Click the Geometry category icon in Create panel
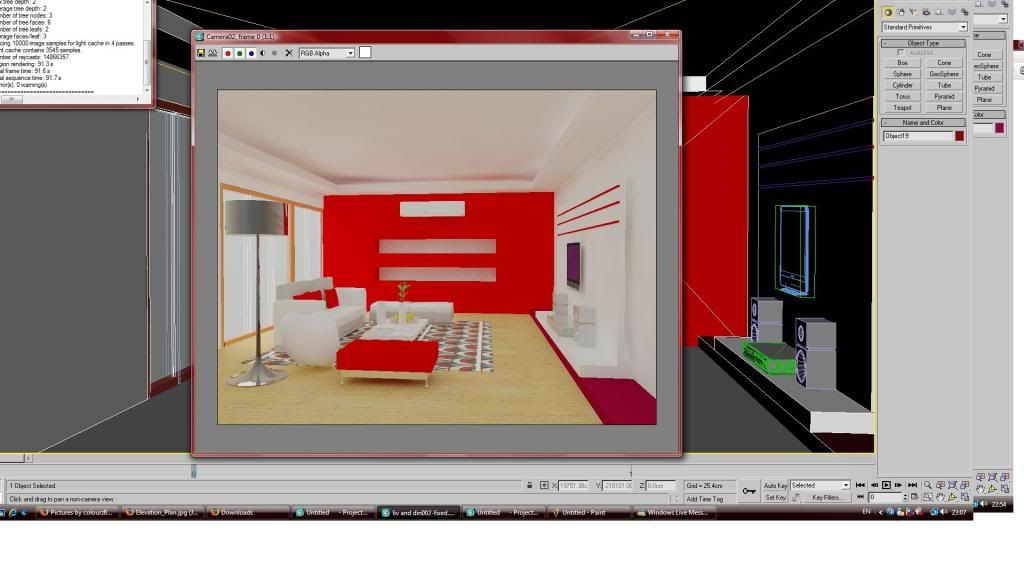Screen dimensions: 1024x576 [x=887, y=12]
